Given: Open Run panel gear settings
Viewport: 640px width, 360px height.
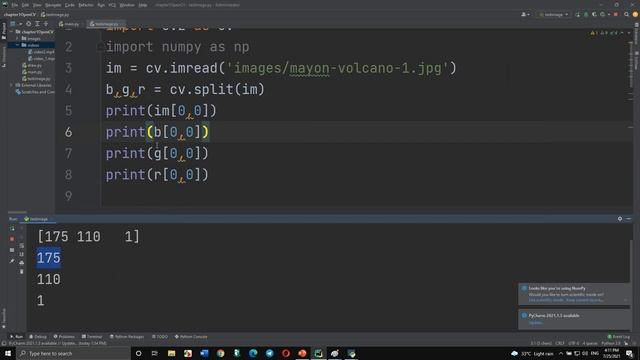Looking at the screenshot, I should coord(620,219).
